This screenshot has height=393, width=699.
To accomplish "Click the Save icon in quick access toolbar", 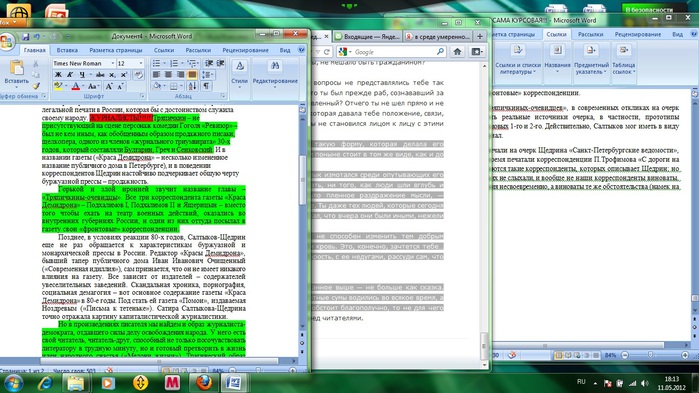I will point(25,37).
